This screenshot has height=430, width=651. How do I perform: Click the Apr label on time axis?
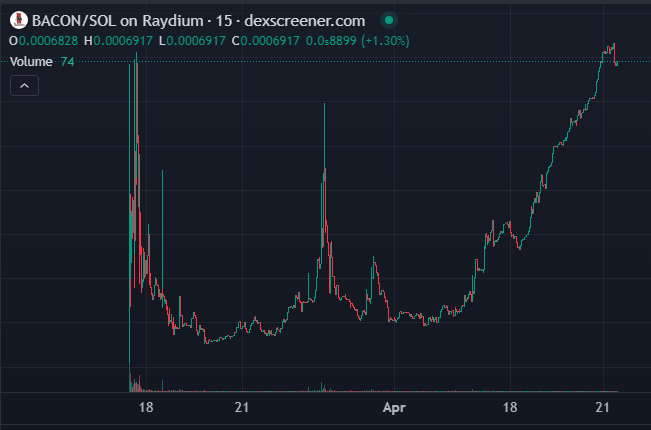[394, 407]
